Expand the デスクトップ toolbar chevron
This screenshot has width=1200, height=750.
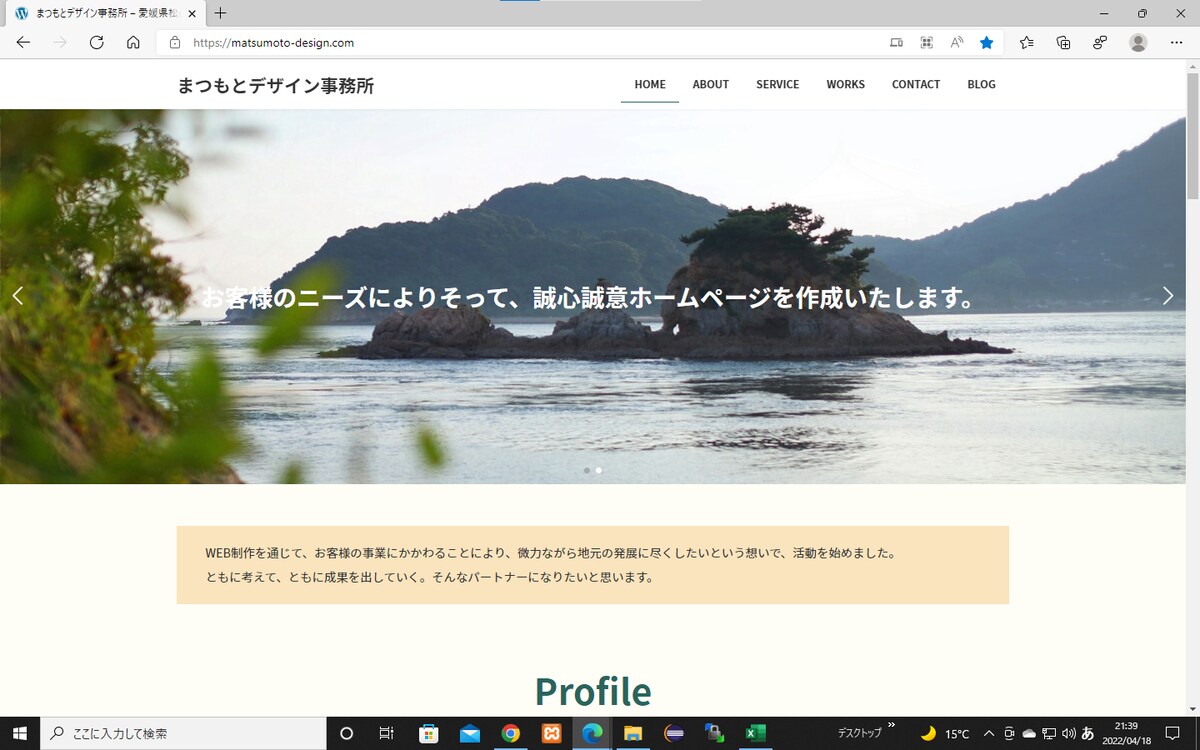click(891, 725)
